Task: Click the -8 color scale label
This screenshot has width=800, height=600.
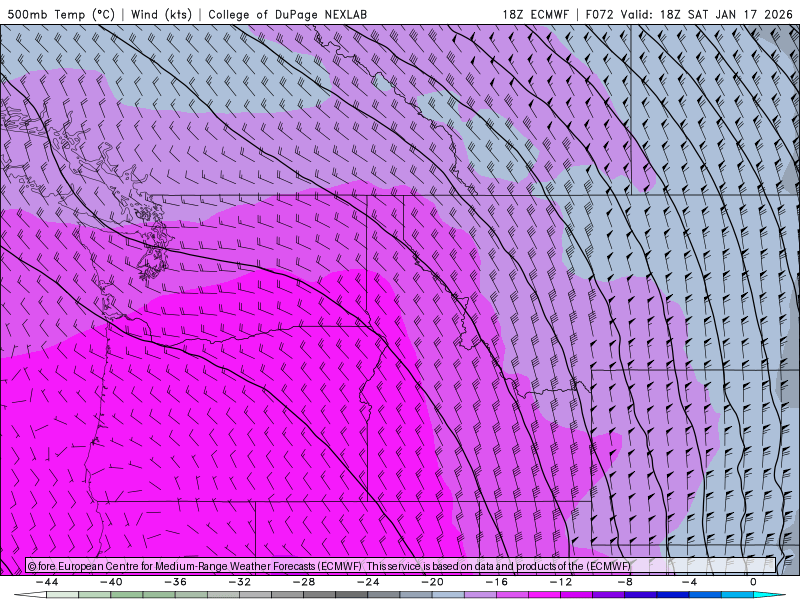Action: point(625,582)
